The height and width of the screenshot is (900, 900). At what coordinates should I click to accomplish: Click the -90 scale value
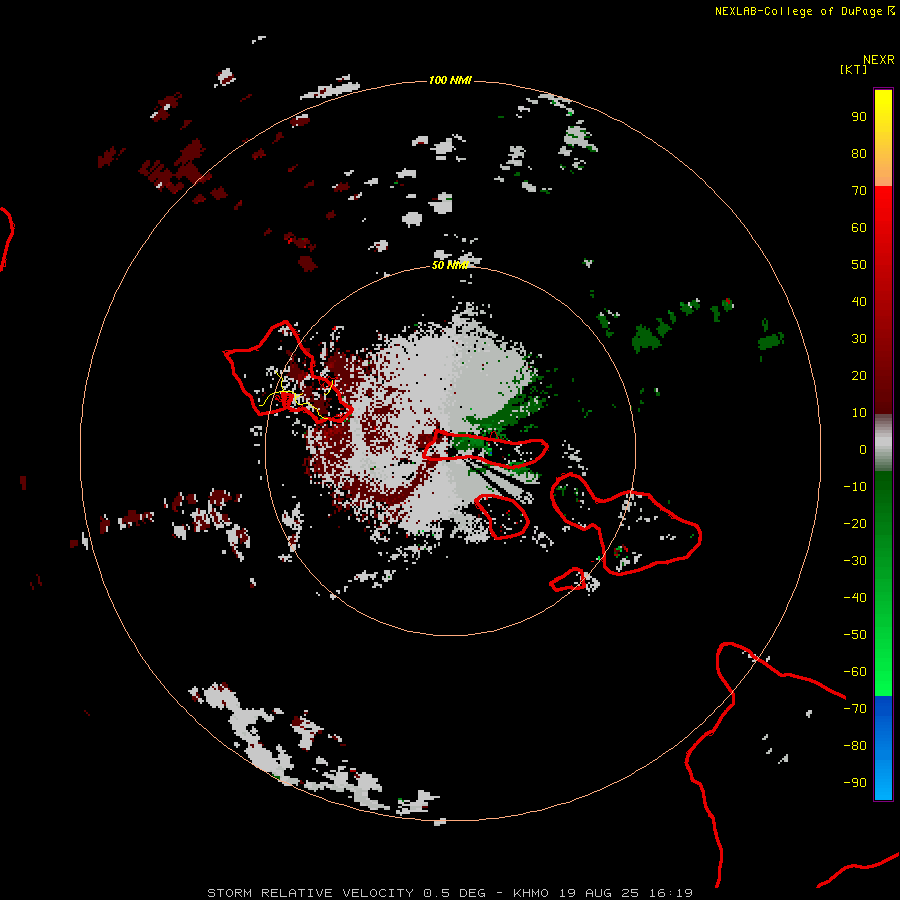[855, 783]
